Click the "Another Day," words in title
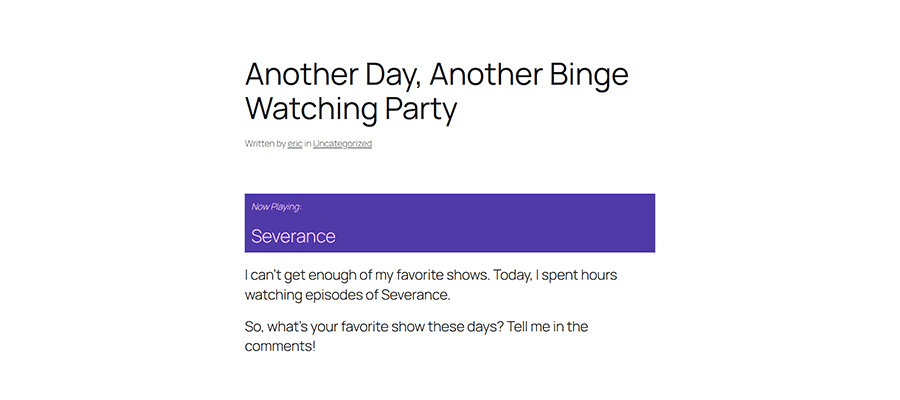The width and height of the screenshot is (900, 400). click(333, 76)
